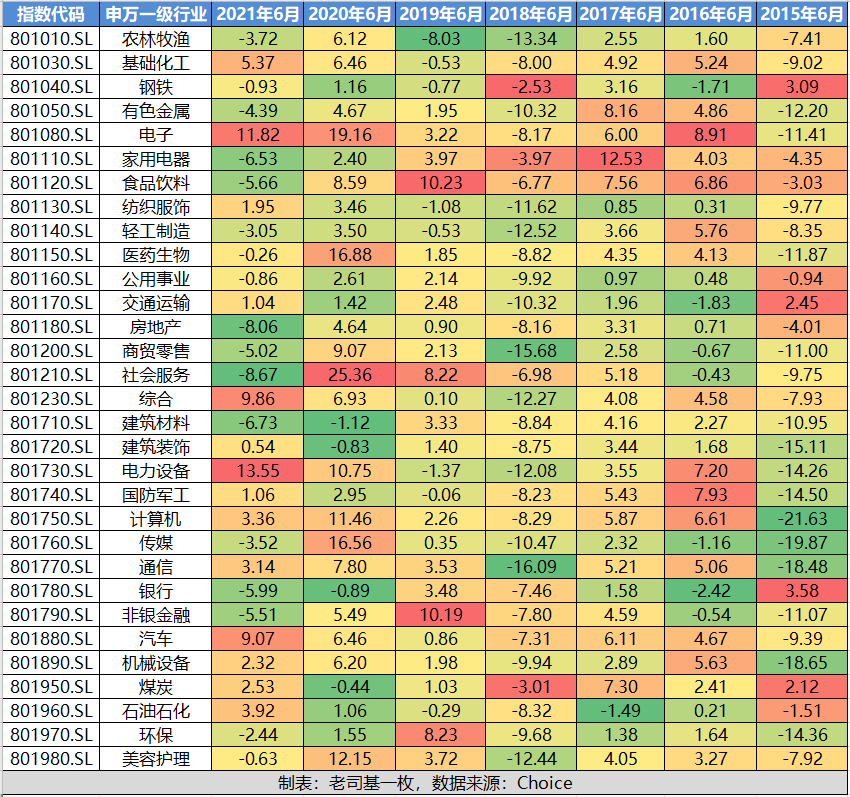This screenshot has width=850, height=797.
Task: Select the 通信 value -16.09
Action: pos(531,567)
